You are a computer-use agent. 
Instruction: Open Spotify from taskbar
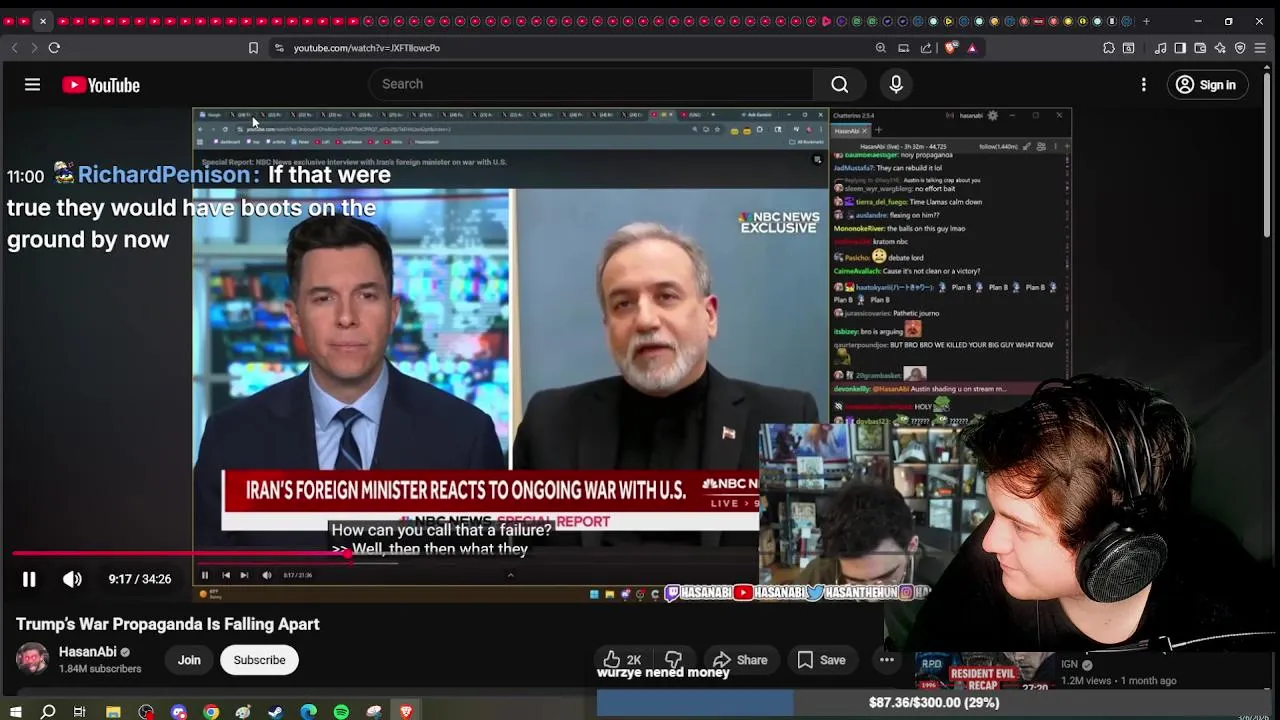pos(341,712)
